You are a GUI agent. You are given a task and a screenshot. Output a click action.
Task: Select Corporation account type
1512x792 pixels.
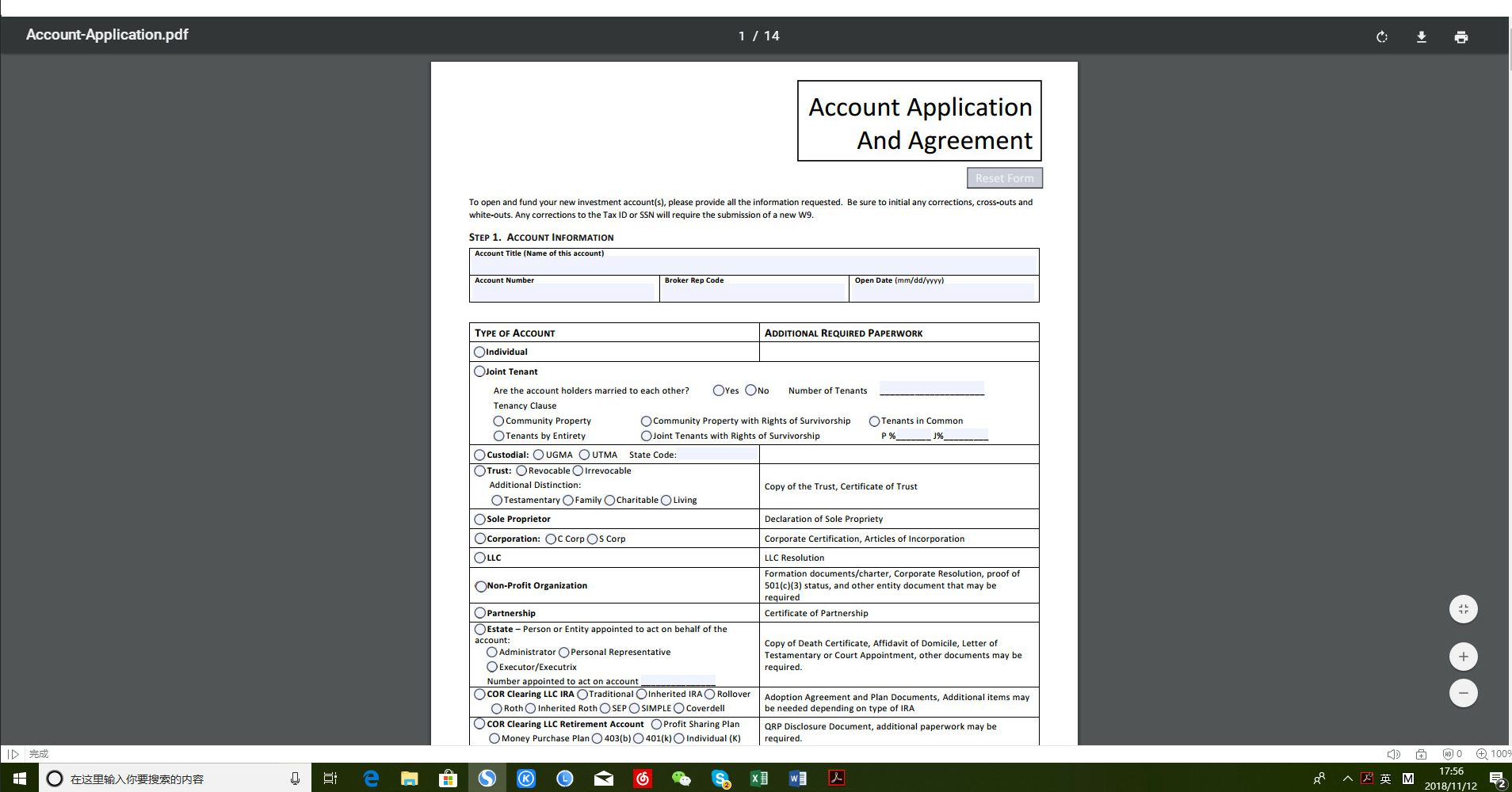[479, 539]
